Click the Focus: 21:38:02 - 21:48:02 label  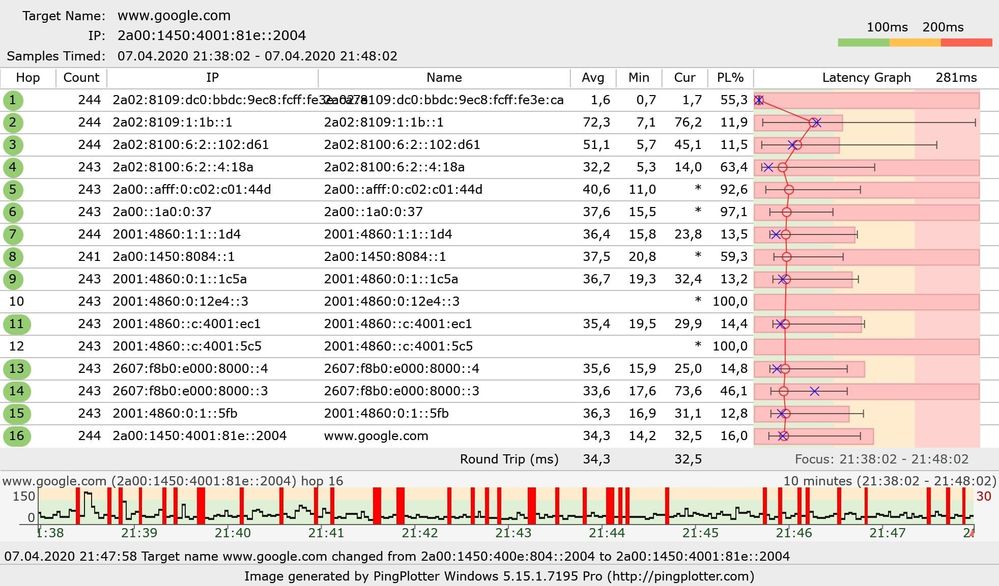pos(882,459)
